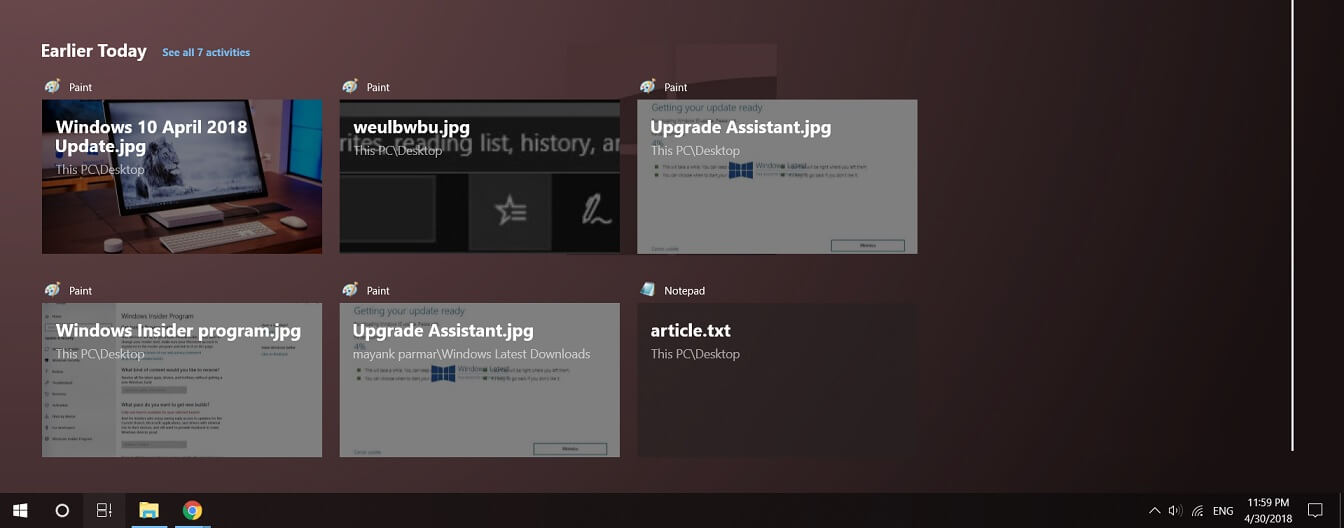1344x528 pixels.
Task: Open File Explorer from the taskbar
Action: [149, 510]
